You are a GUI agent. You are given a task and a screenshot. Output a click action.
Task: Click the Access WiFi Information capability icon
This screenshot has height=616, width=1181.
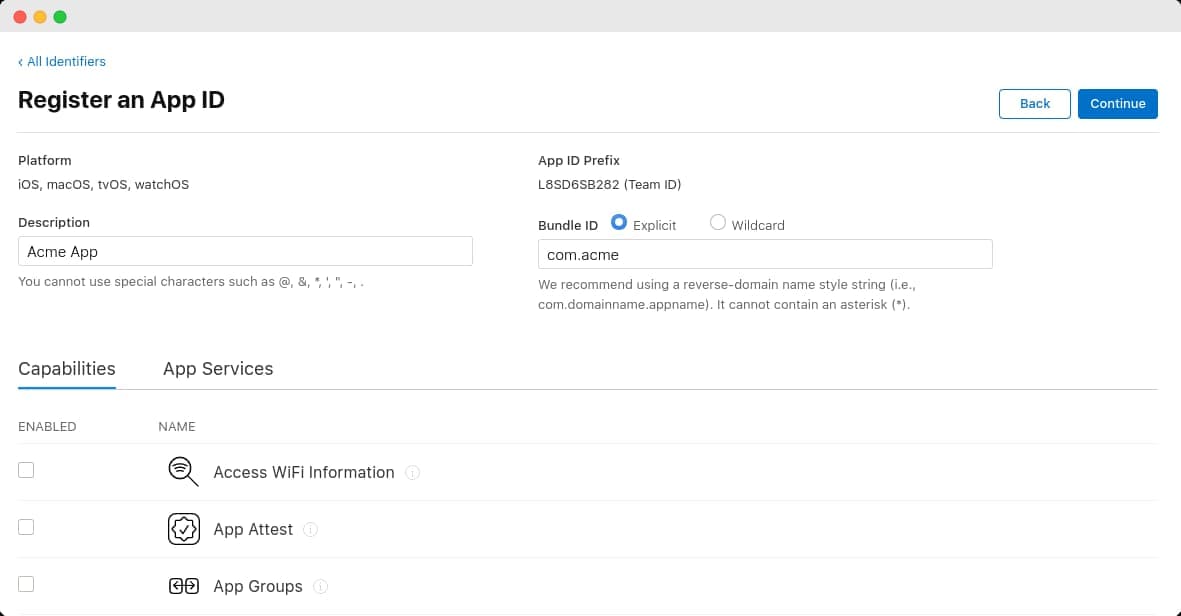(x=183, y=470)
